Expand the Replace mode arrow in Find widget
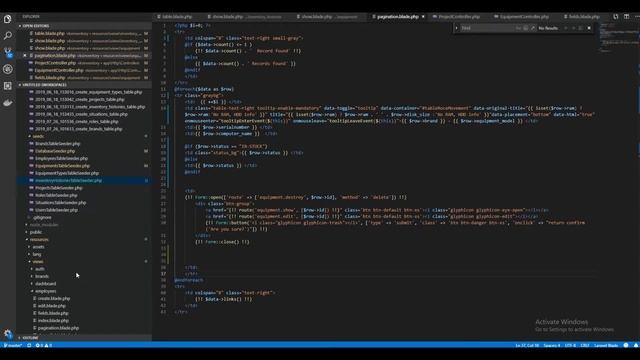The width and height of the screenshot is (640, 360). click(x=456, y=28)
